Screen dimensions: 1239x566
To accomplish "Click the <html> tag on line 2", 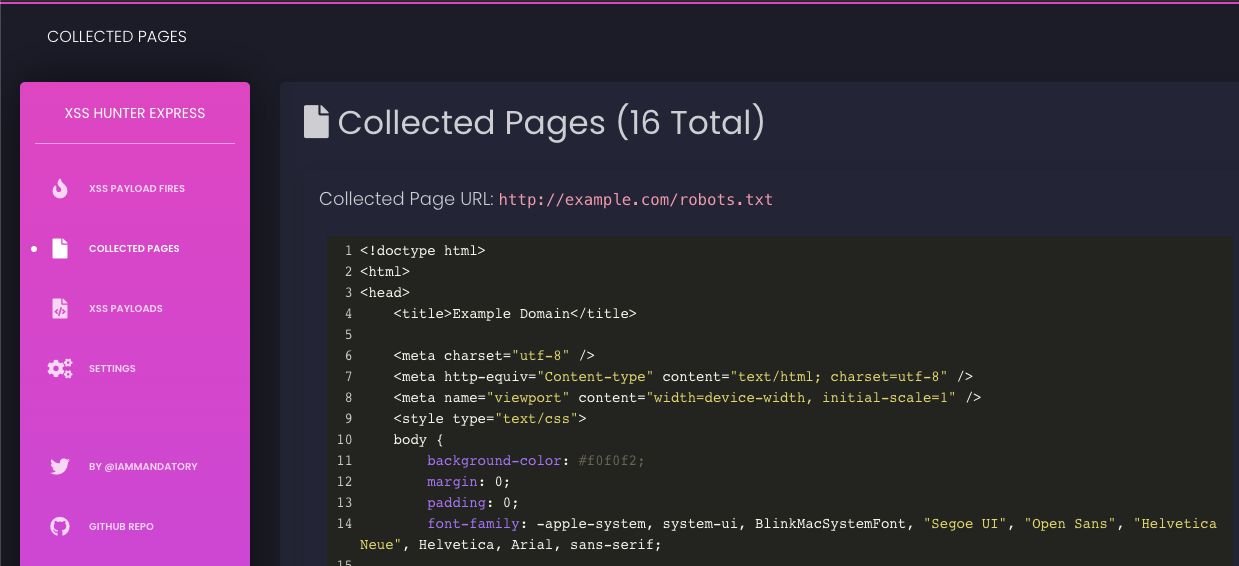I will point(385,272).
